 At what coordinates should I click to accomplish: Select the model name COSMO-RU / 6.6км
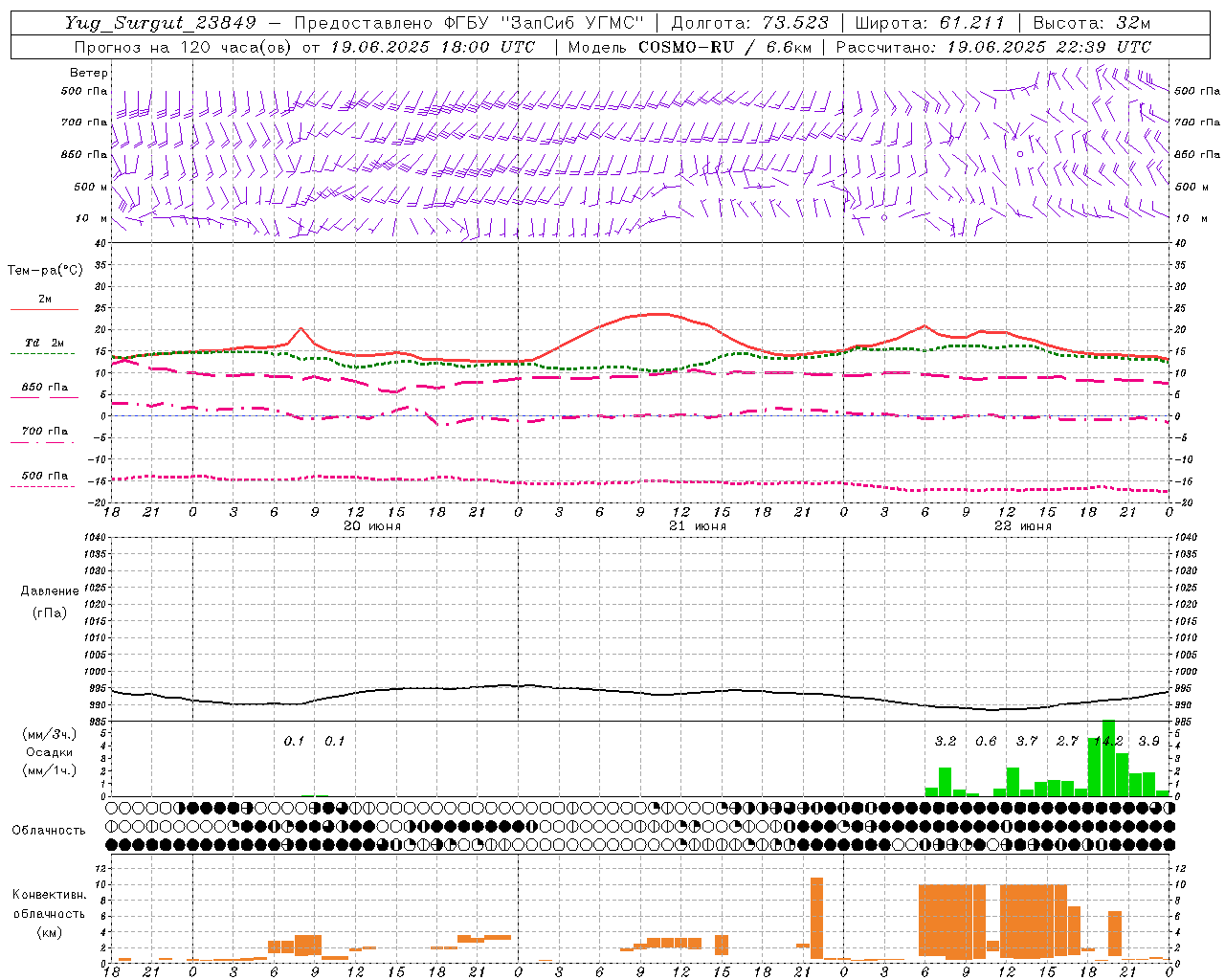coord(725,47)
